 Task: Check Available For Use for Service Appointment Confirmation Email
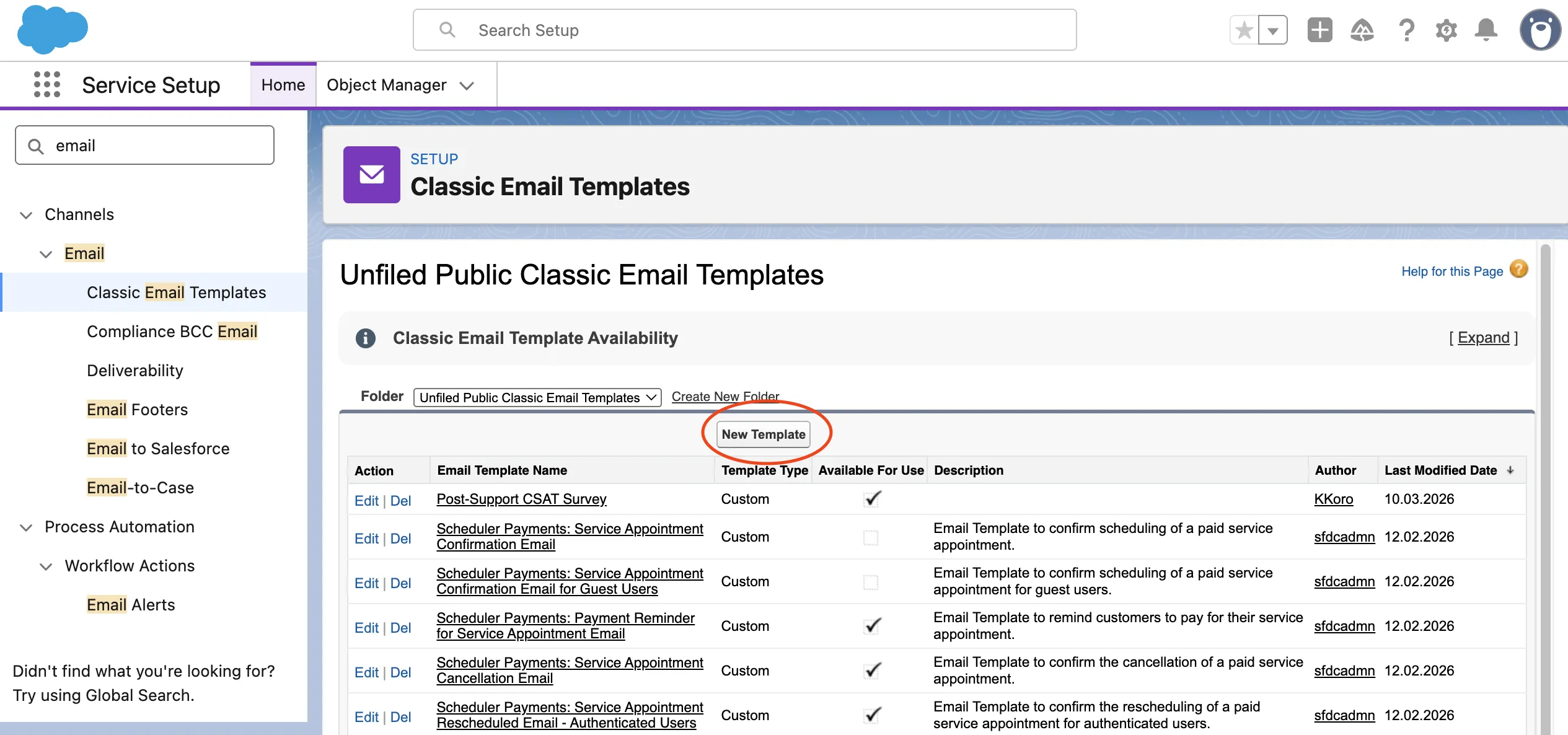coord(871,537)
